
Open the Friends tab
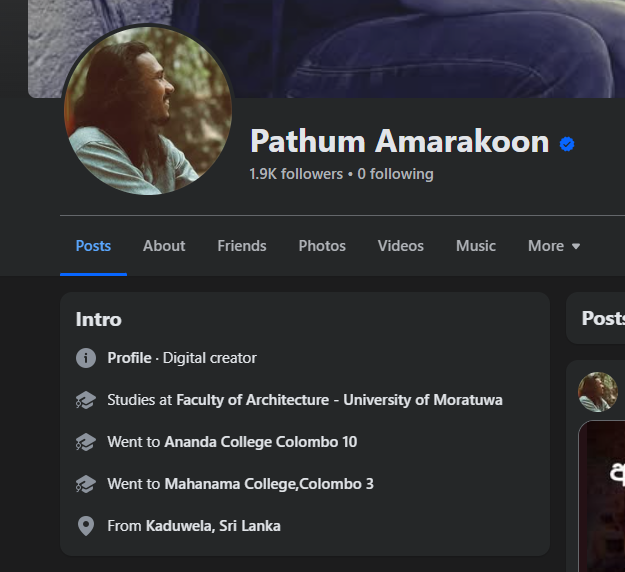pos(242,246)
